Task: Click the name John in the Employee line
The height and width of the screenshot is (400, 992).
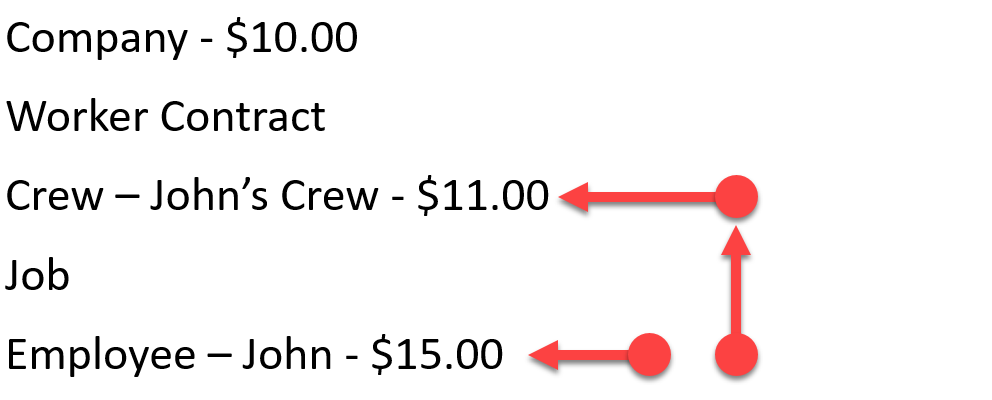Action: click(x=287, y=355)
